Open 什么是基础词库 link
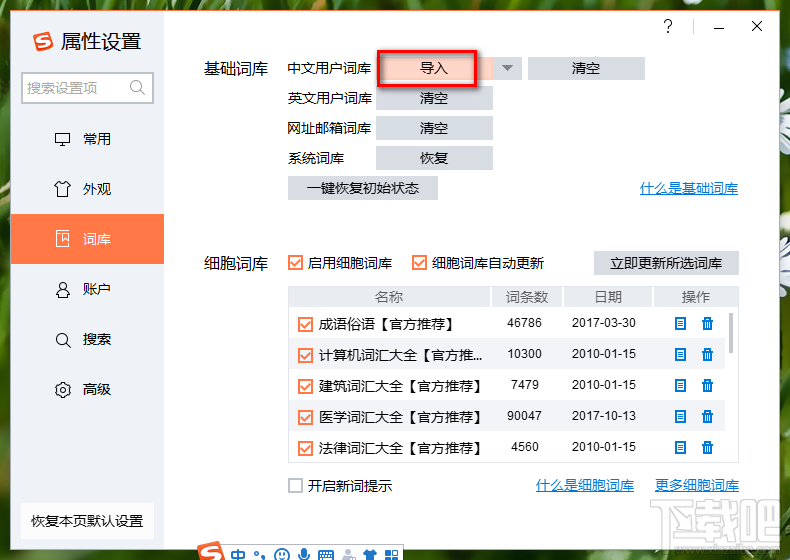 pos(689,189)
